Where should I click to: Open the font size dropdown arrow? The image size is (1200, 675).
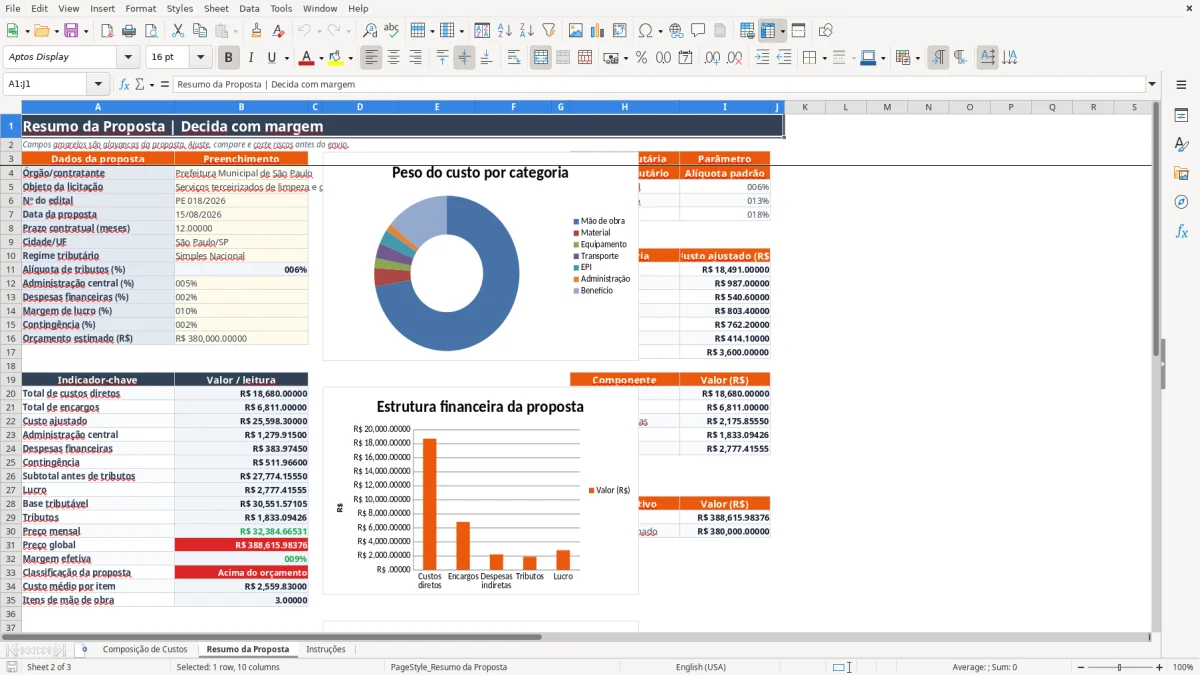tap(201, 58)
